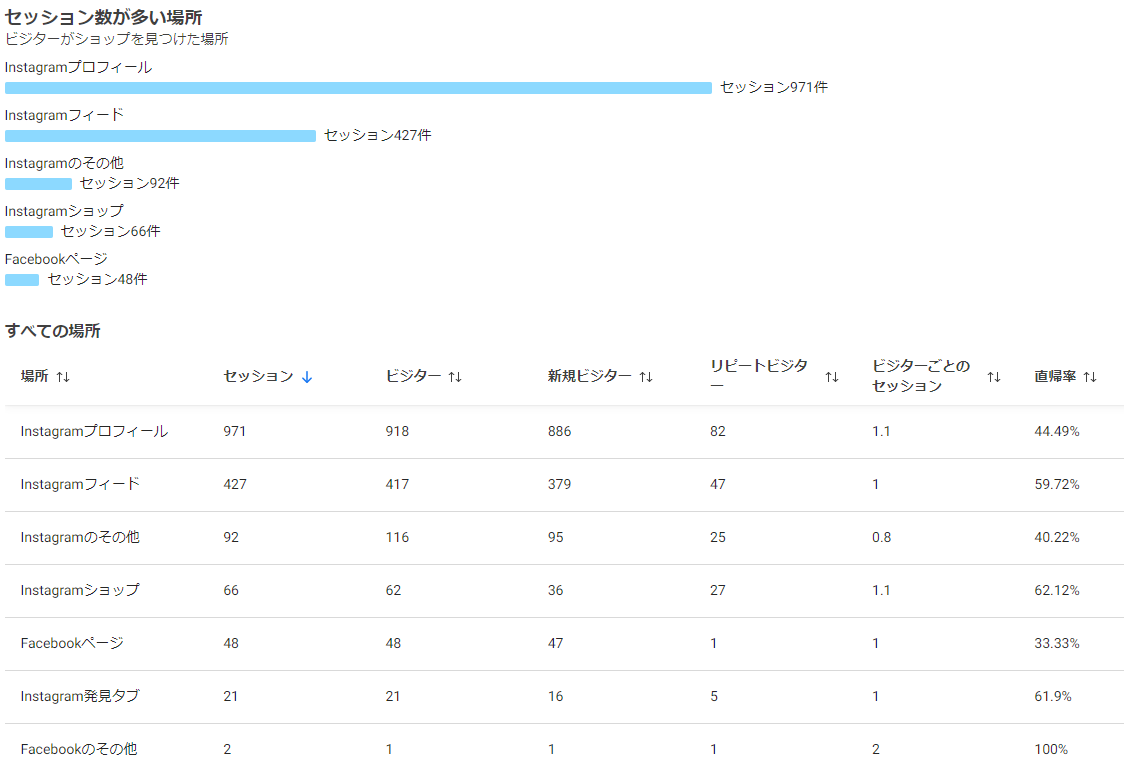Click bounce rate 61.9% in Instagram発見タブ row

[x=1053, y=696]
